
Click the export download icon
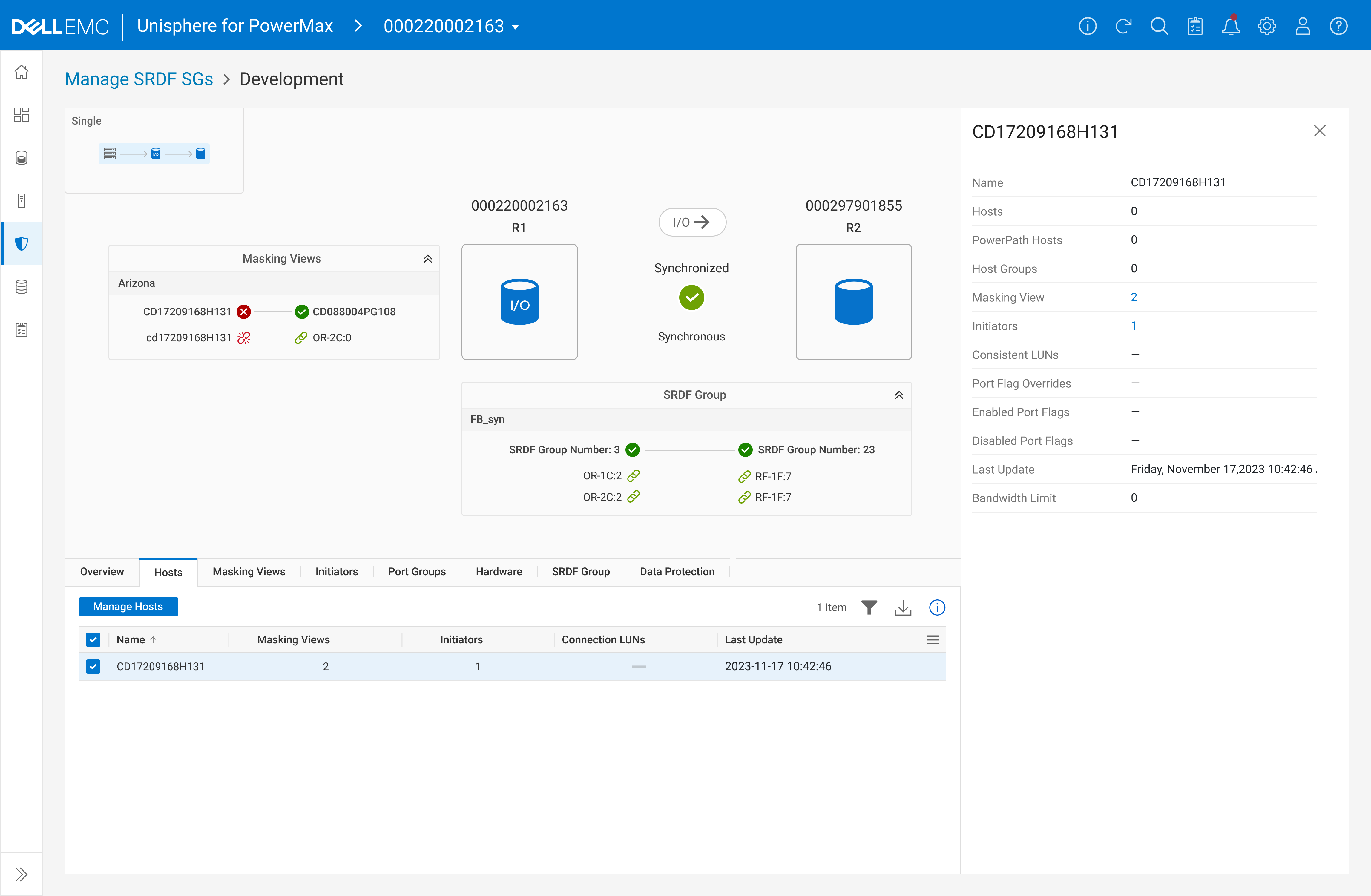903,607
